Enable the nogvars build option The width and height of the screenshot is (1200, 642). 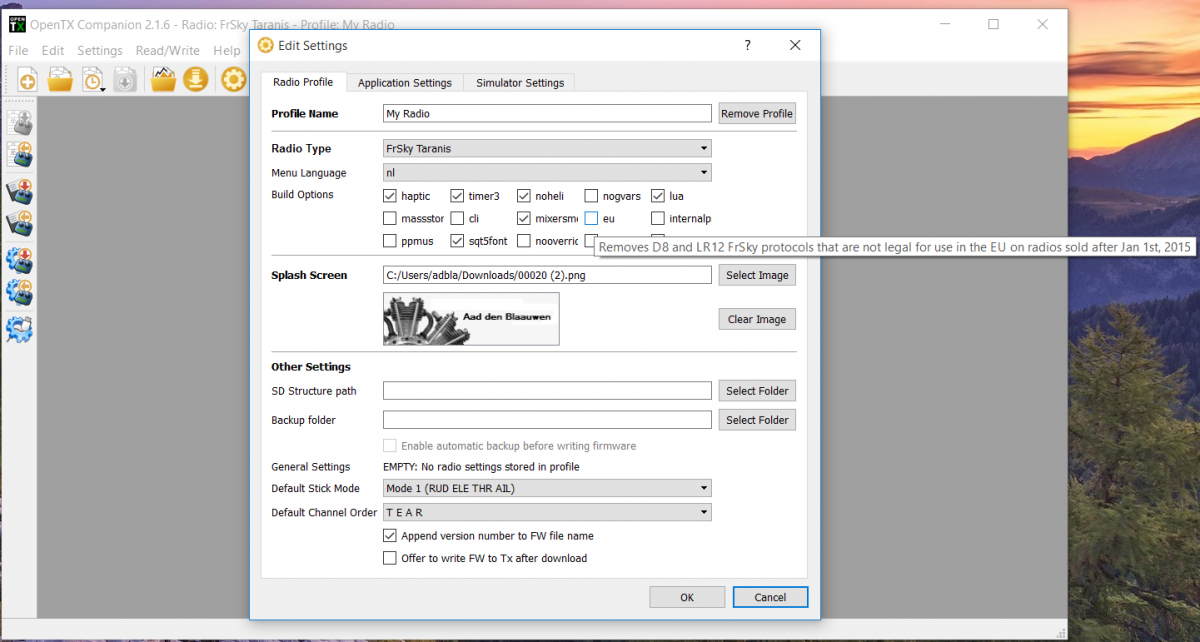tap(592, 196)
